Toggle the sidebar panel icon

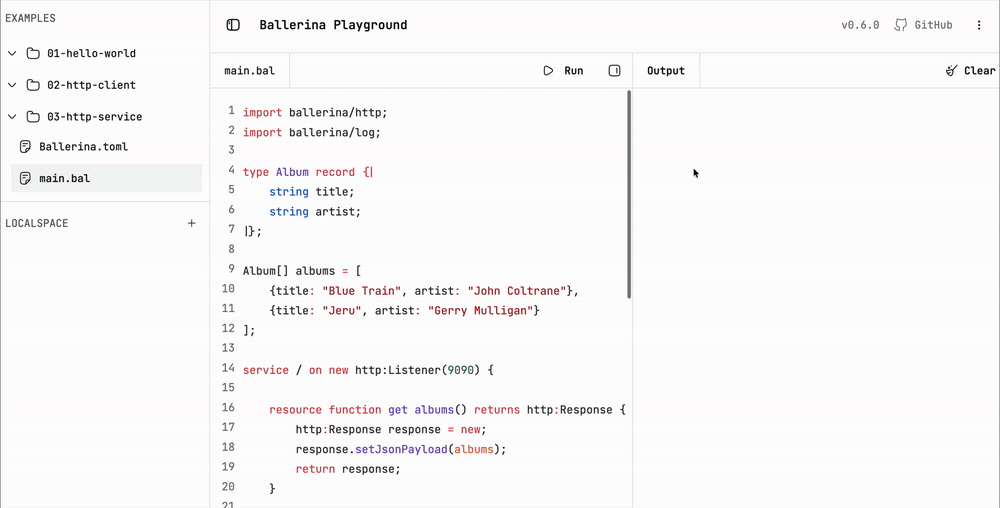click(233, 25)
